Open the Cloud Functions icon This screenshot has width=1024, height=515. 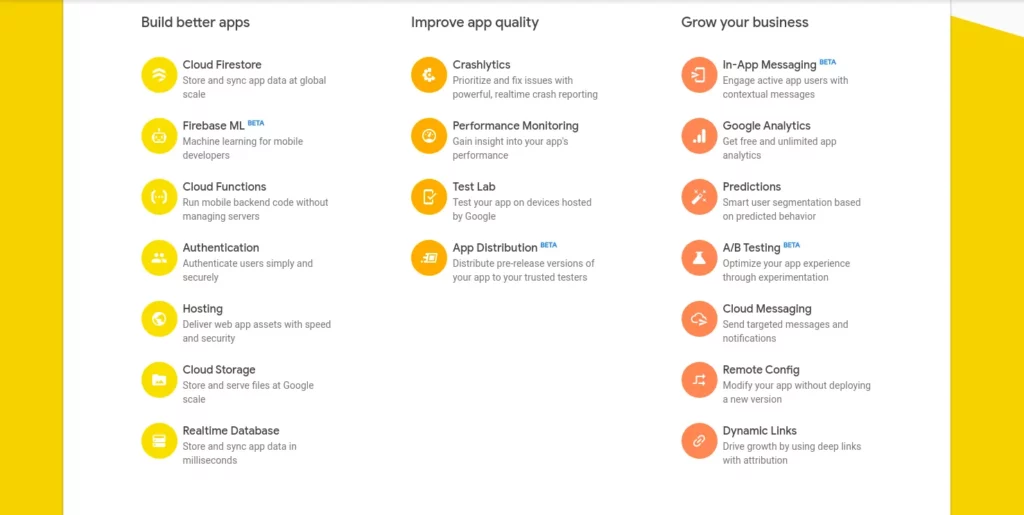coord(159,197)
